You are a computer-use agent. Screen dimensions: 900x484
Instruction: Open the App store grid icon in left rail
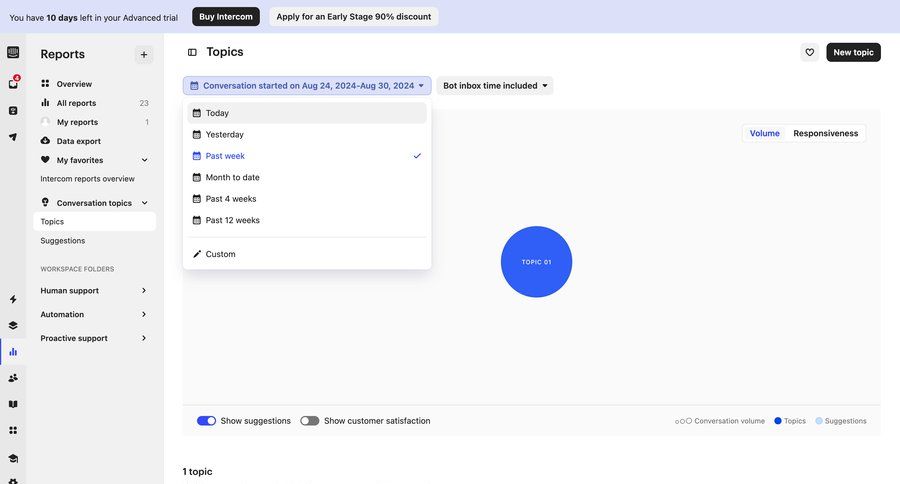pyautogui.click(x=13, y=430)
